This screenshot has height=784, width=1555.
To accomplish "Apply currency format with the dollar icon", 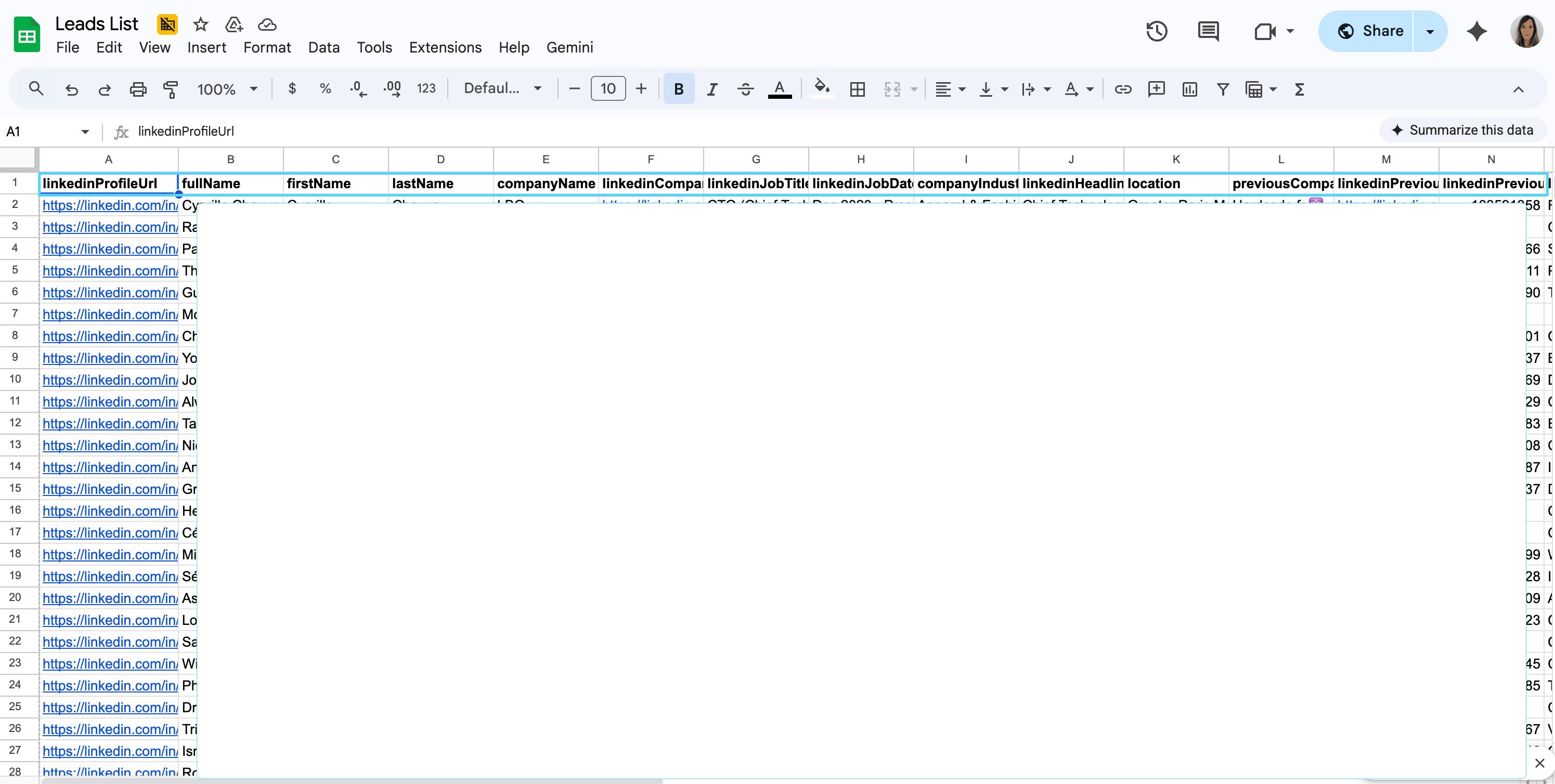I will 292,89.
